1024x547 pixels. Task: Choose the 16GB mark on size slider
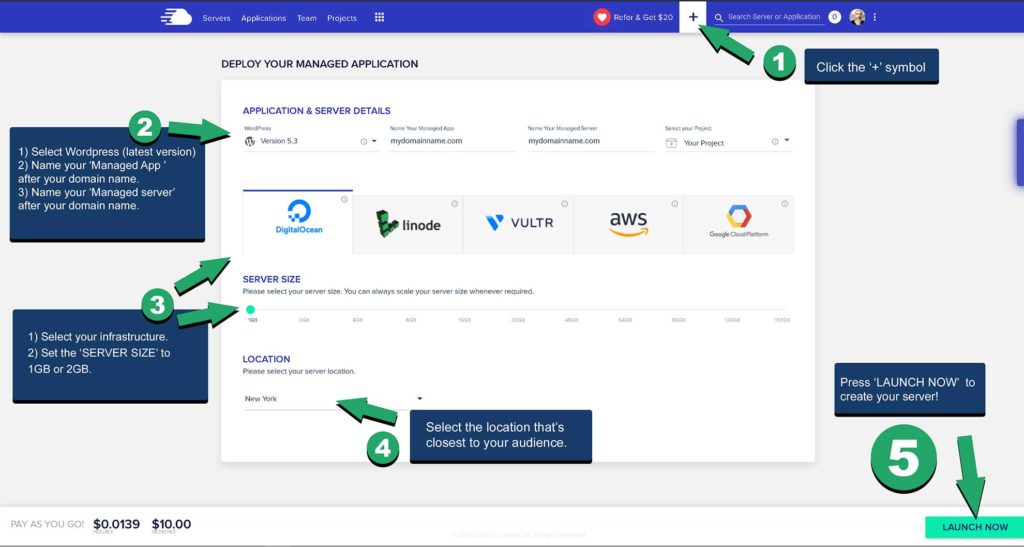tap(464, 320)
